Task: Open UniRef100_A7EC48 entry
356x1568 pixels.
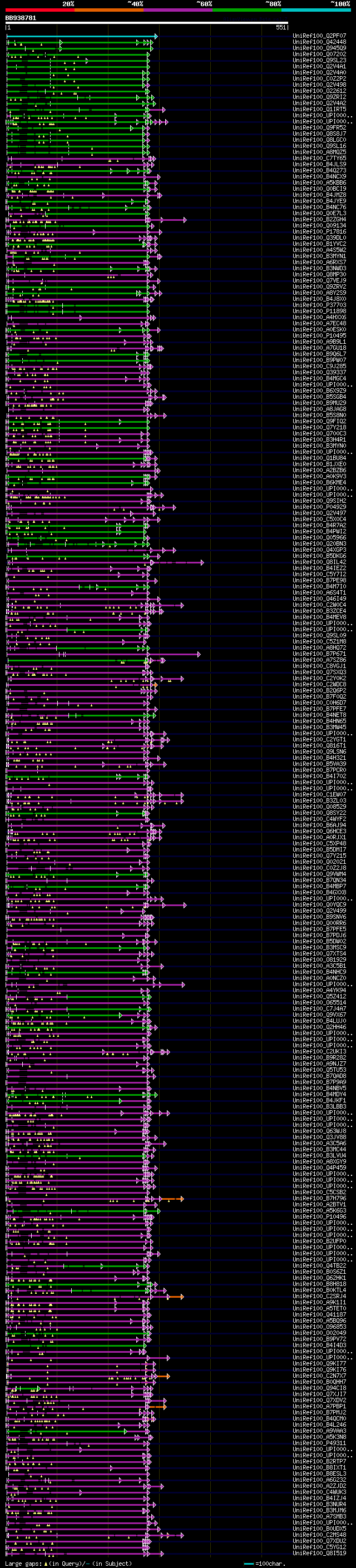Action: click(319, 323)
